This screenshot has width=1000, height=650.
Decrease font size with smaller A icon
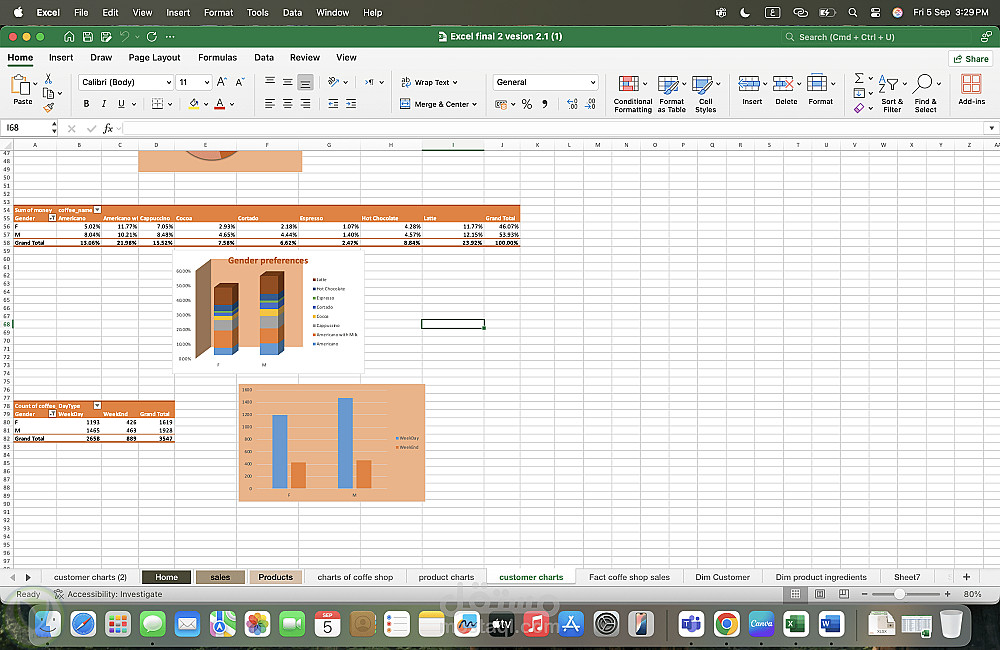[x=240, y=82]
